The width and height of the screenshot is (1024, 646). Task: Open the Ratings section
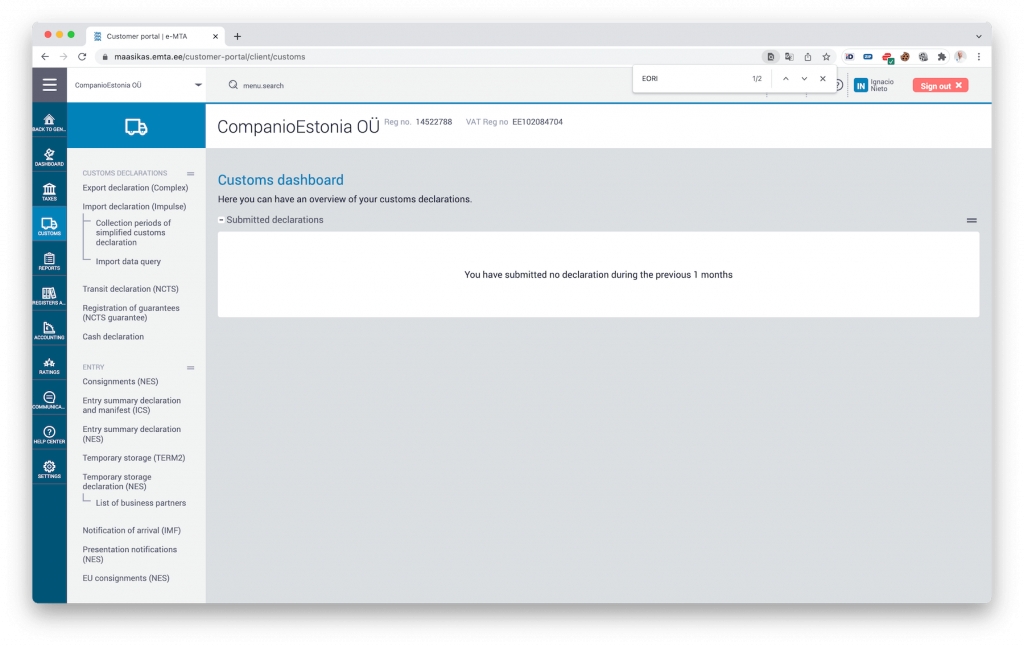(49, 364)
